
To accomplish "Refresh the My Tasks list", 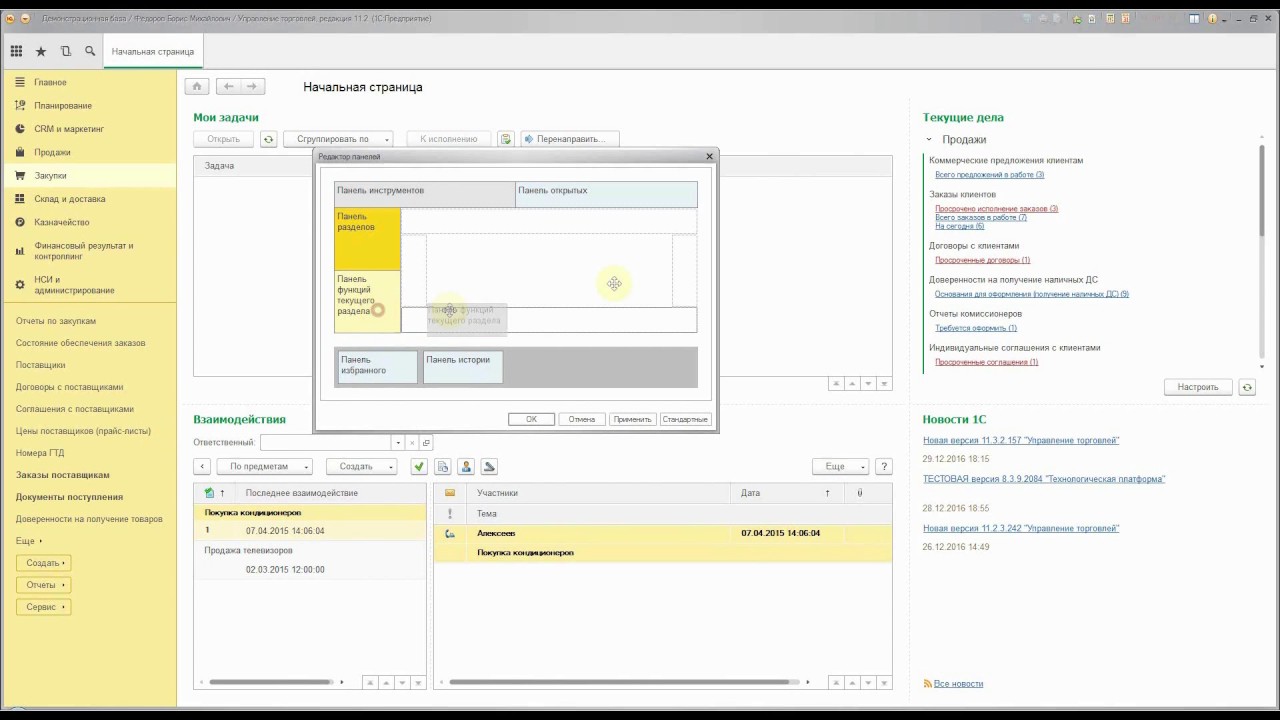I will [268, 139].
